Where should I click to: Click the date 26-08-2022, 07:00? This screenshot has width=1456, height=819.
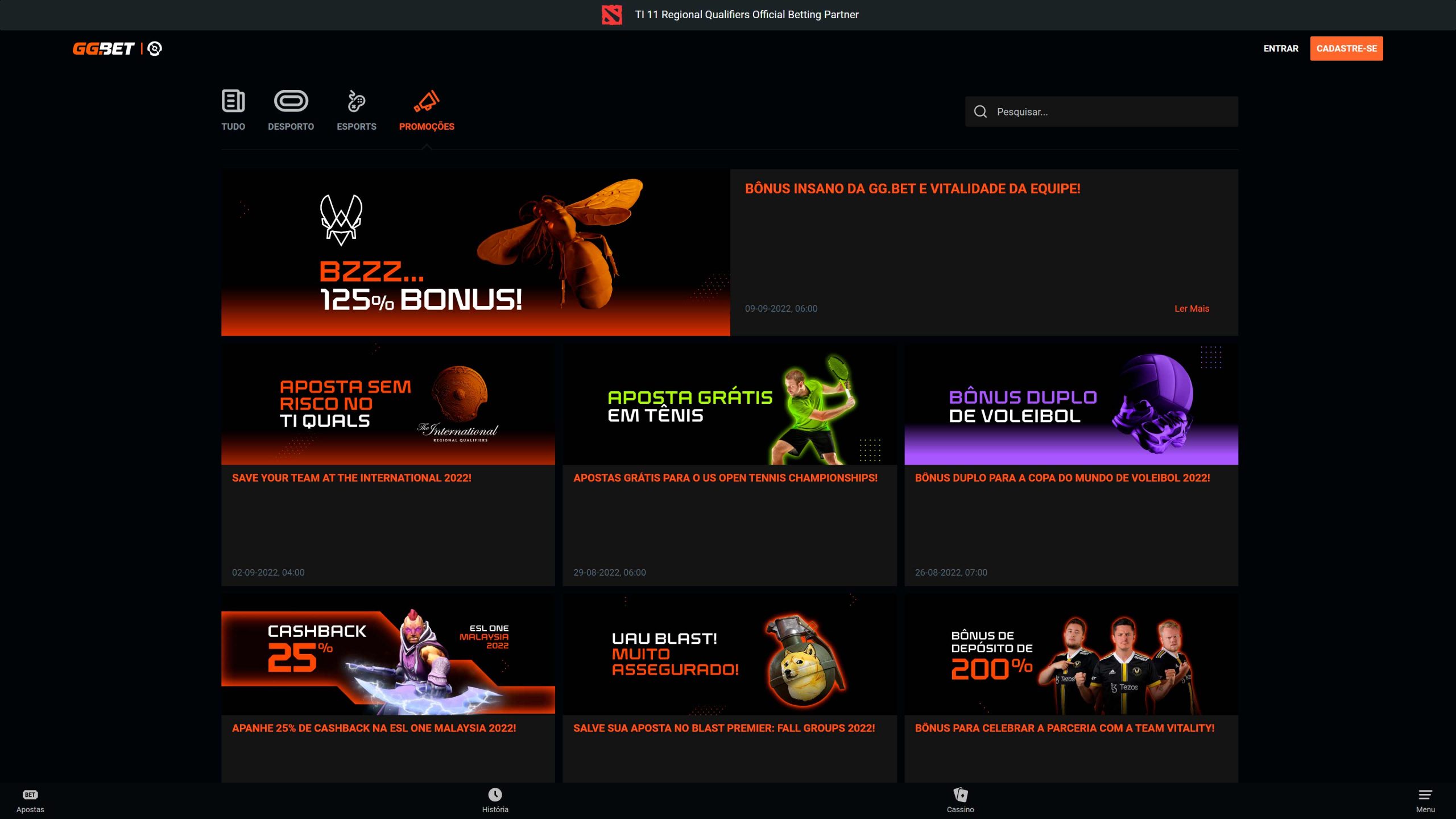[x=950, y=573]
